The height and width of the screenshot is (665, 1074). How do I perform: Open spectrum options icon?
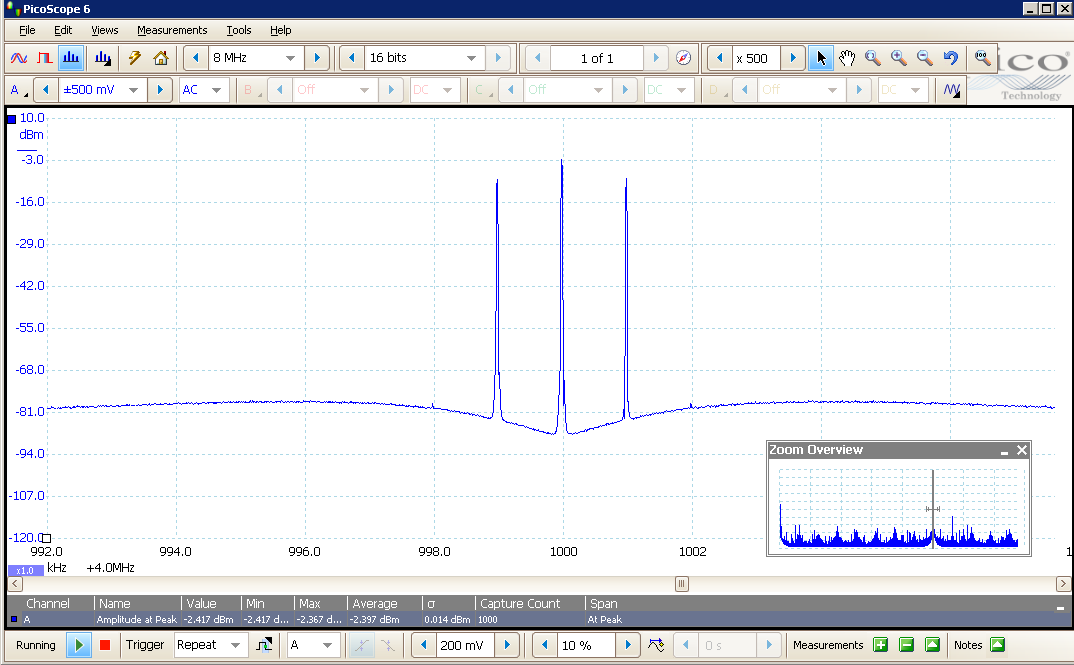(103, 58)
